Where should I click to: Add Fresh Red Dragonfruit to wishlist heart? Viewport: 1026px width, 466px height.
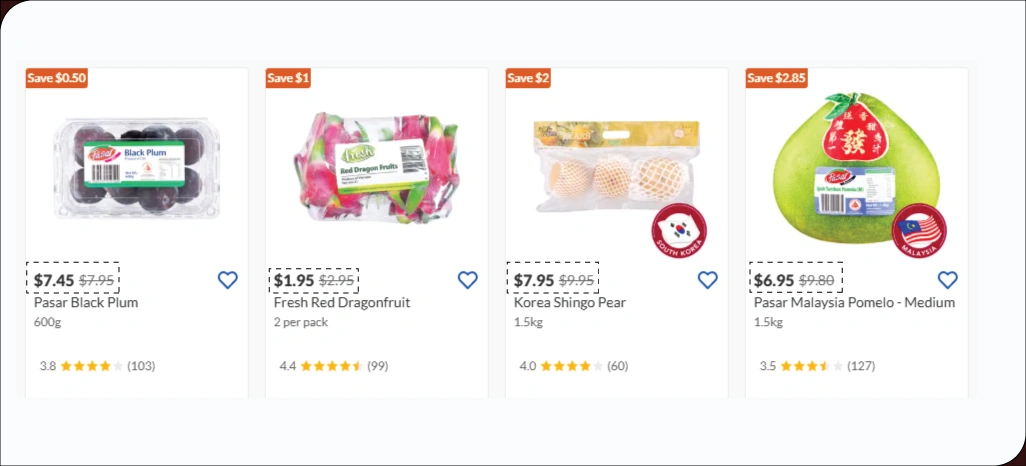(468, 280)
